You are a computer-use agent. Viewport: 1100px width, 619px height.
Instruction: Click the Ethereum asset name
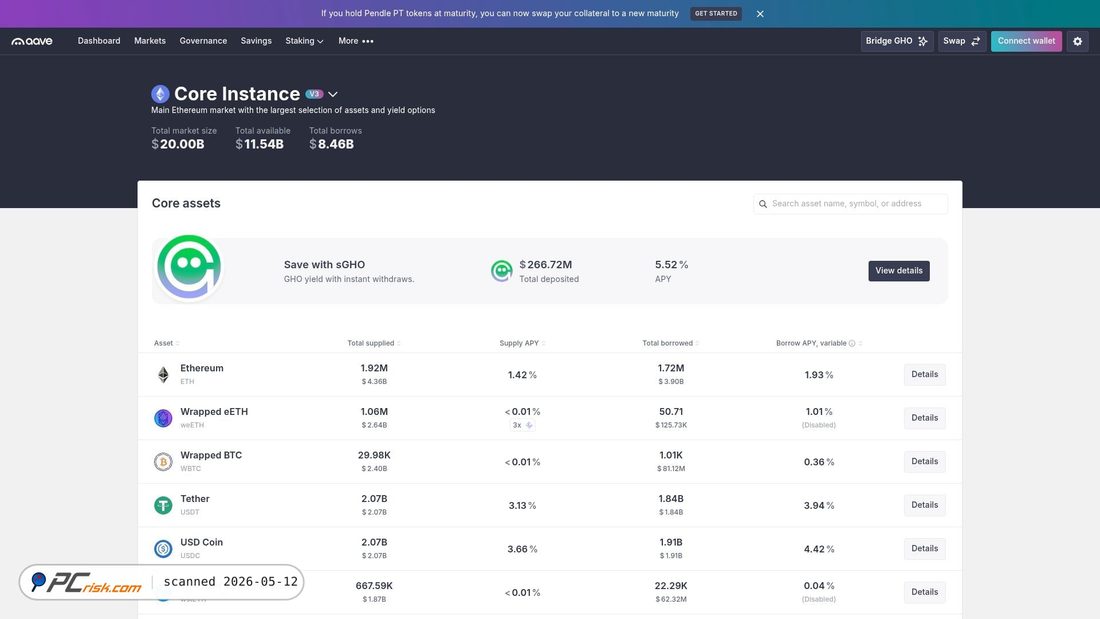pos(201,368)
